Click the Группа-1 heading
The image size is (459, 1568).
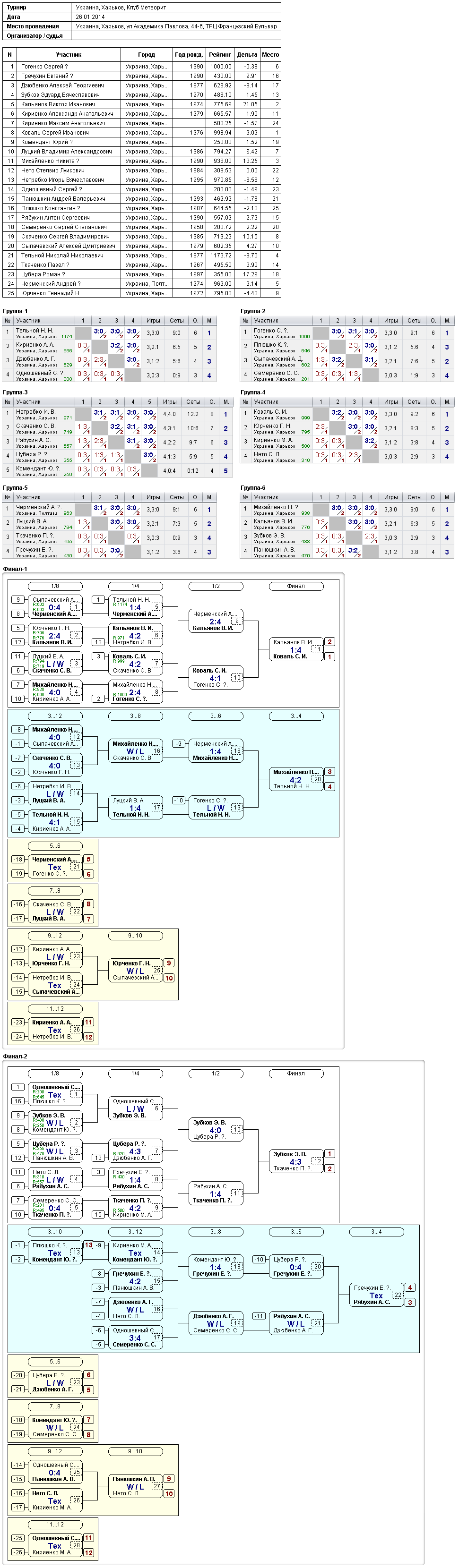15,311
